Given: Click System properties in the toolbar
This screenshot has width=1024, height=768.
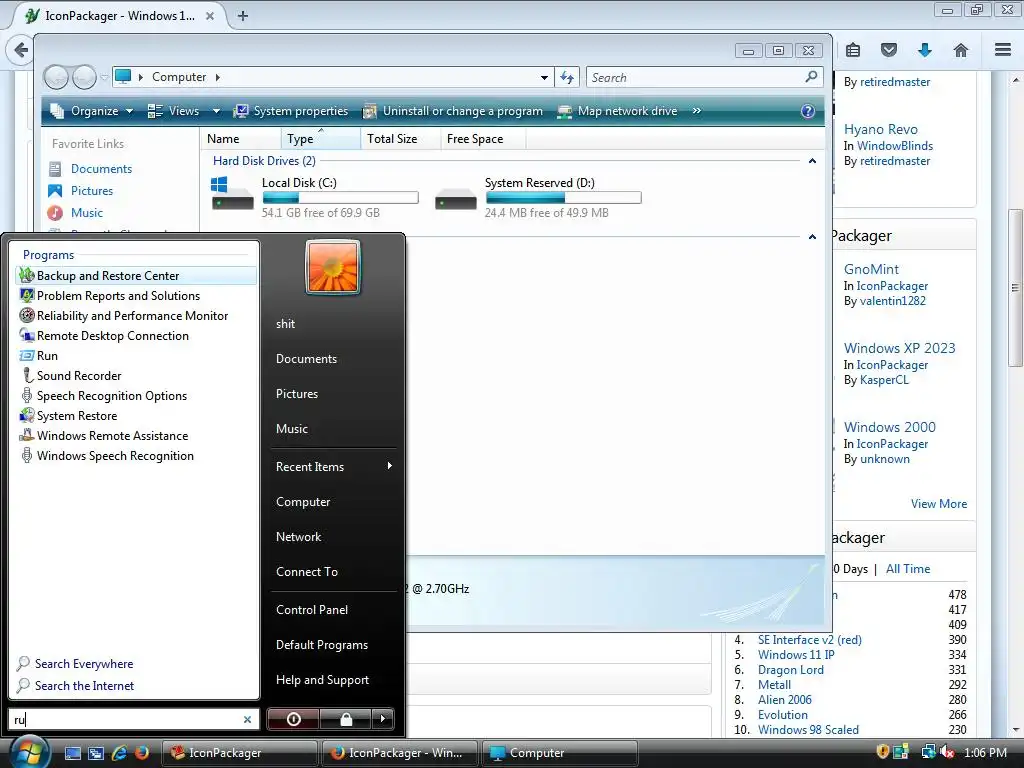Looking at the screenshot, I should pos(291,111).
